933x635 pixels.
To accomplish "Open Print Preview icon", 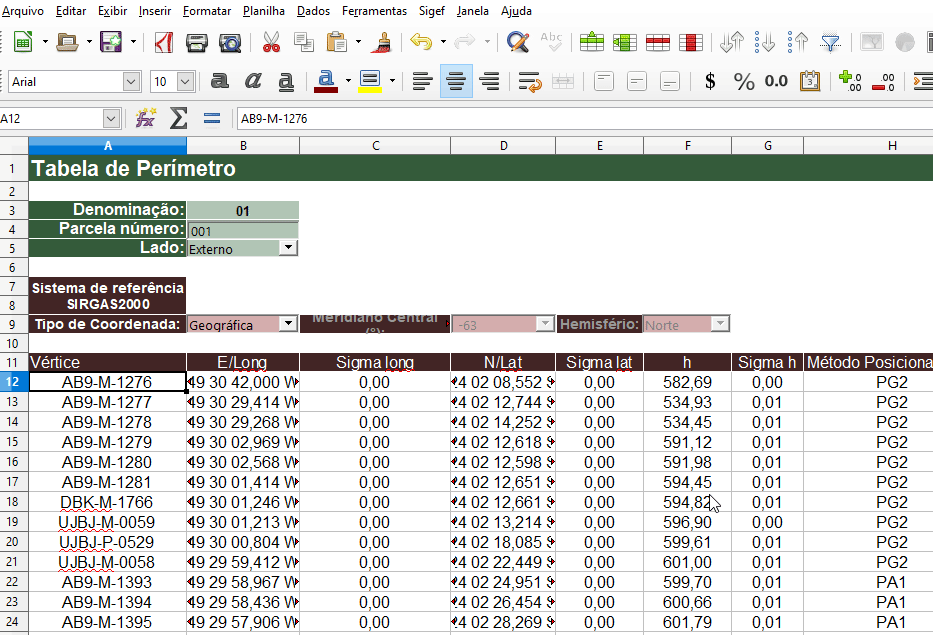I will pos(230,42).
